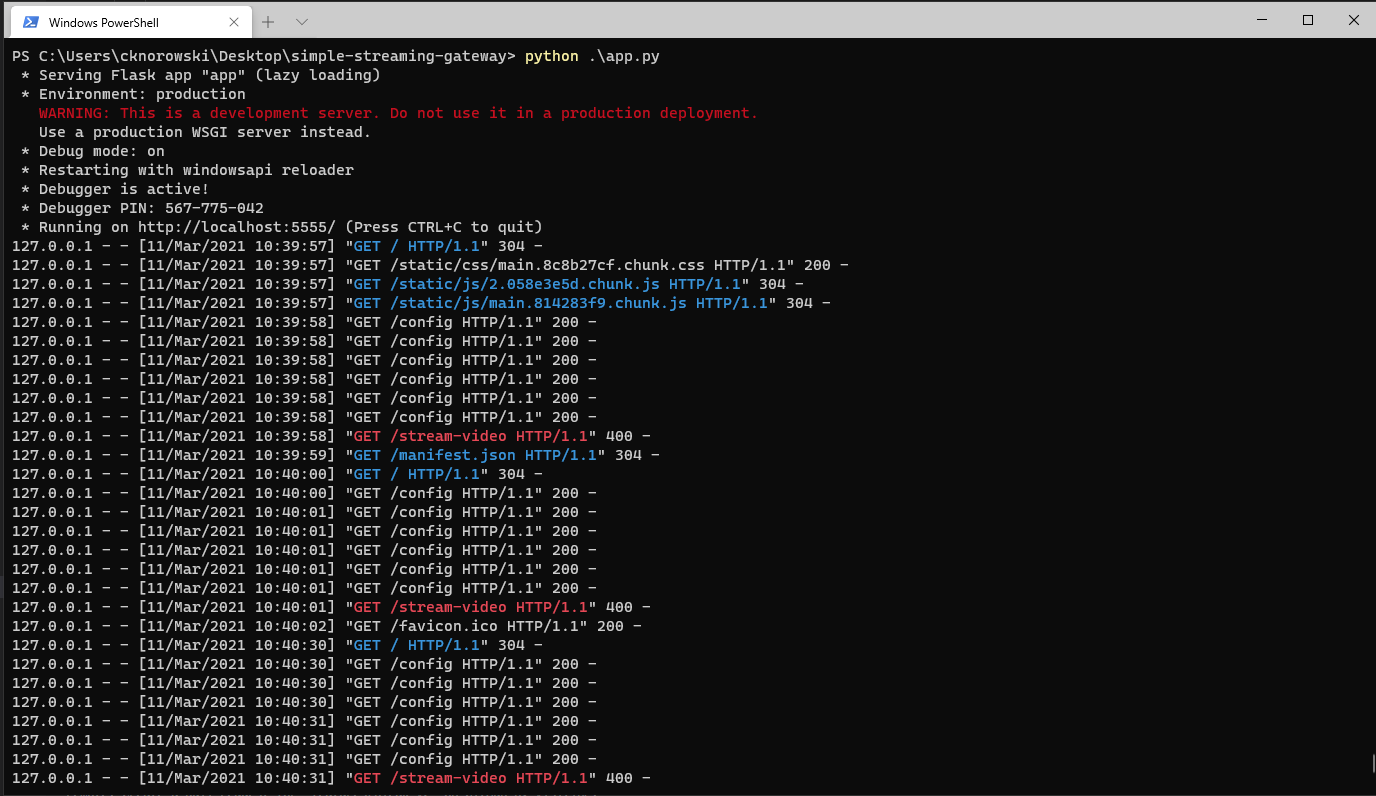Click the GET /manifest.json log entry
The height and width of the screenshot is (796, 1376).
[336, 455]
